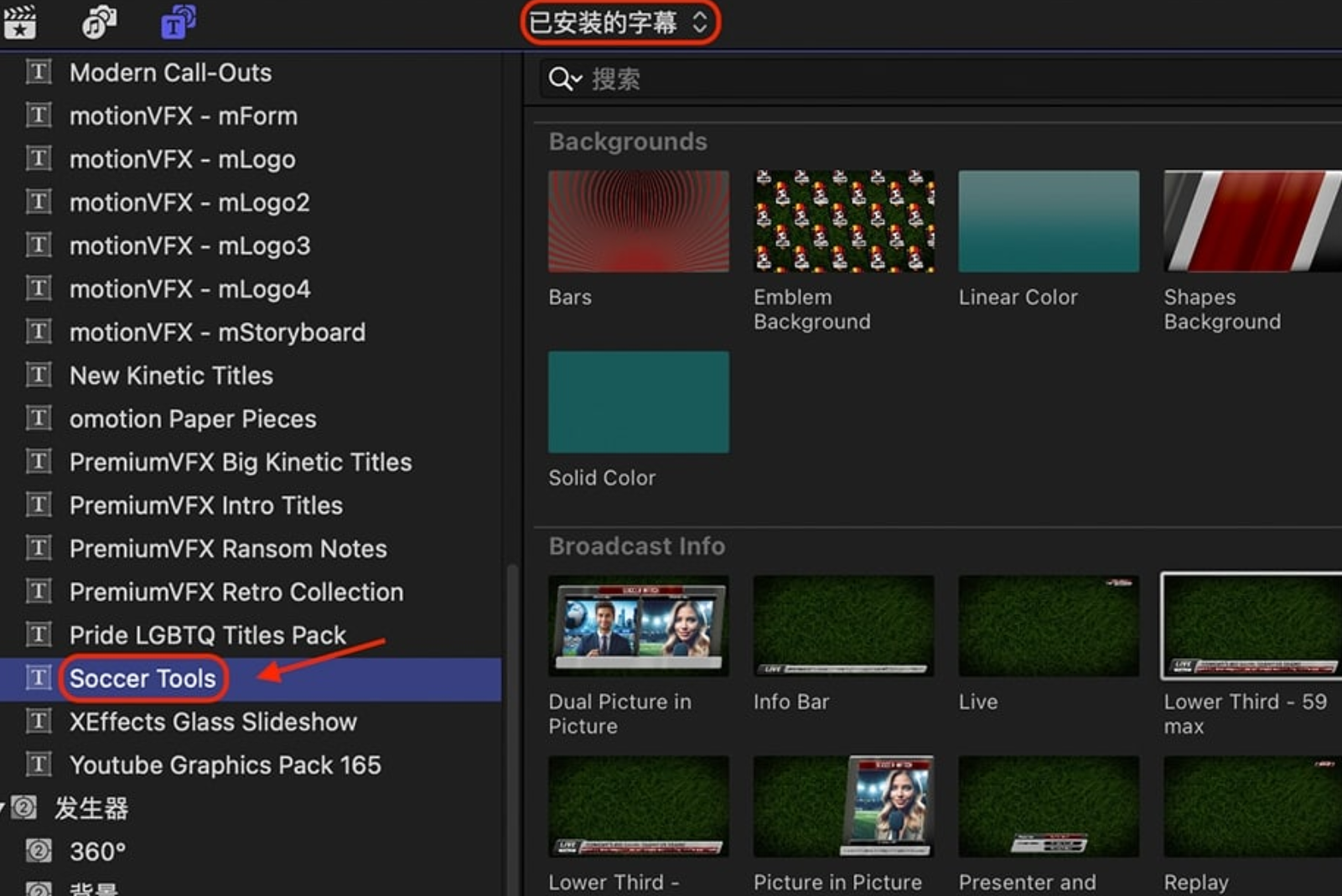
Task: Click the title icon beside Modern Call-Outs
Action: pyautogui.click(x=38, y=72)
